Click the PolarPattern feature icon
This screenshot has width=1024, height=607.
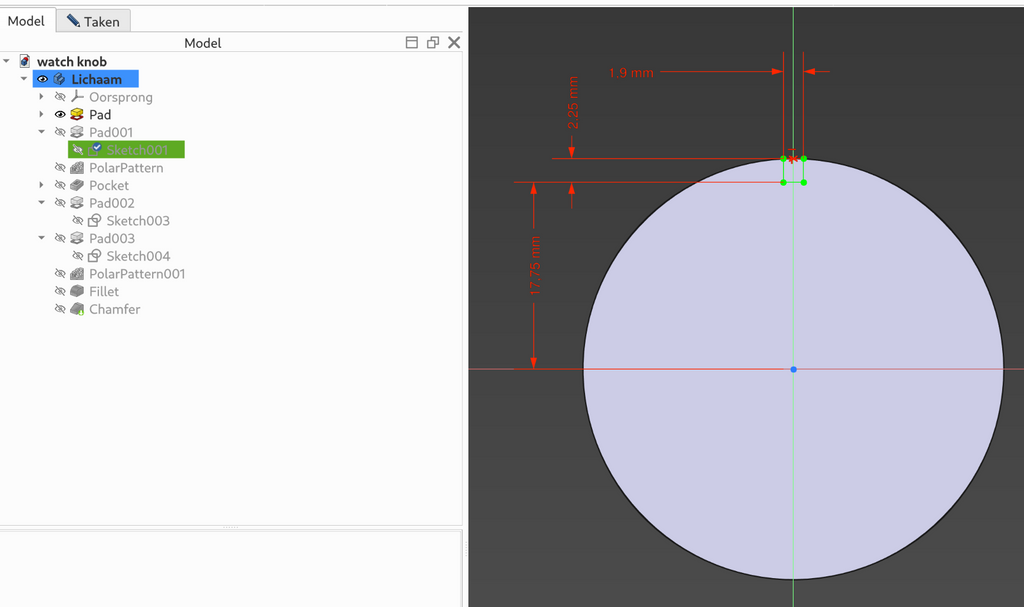point(77,167)
